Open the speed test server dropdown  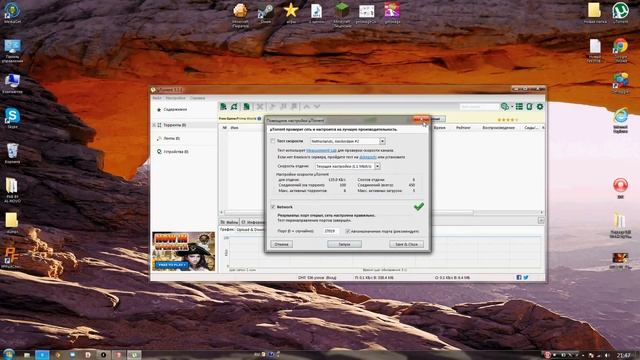coord(382,141)
